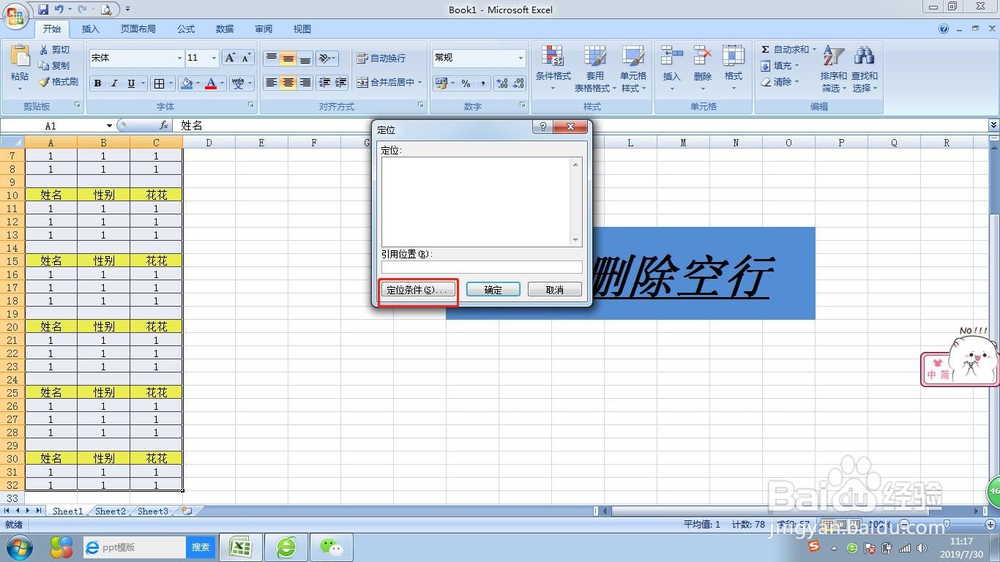Viewport: 1000px width, 562px height.
Task: Open the fill color dropdown arrow
Action: 198,83
